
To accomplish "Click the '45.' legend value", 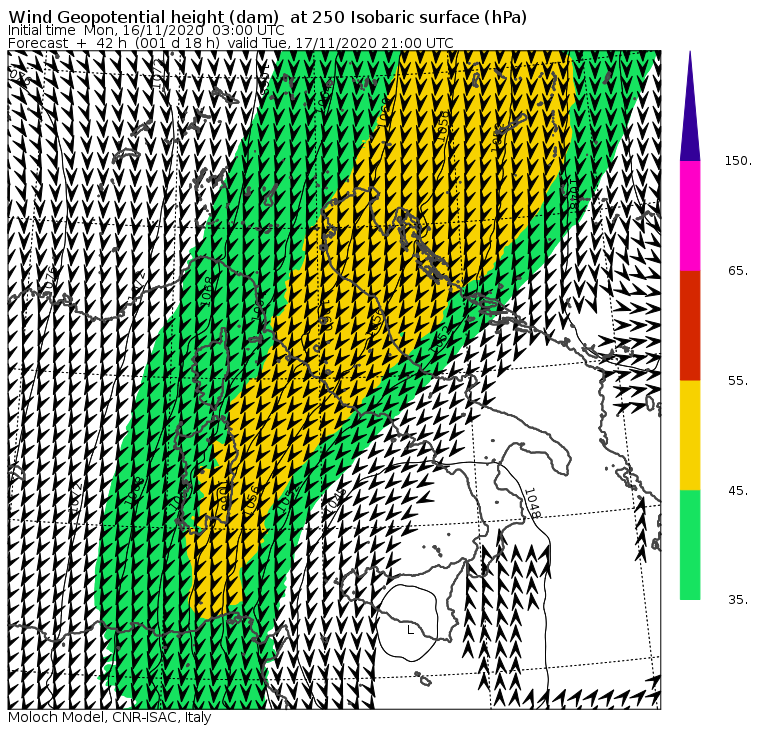I will (738, 491).
